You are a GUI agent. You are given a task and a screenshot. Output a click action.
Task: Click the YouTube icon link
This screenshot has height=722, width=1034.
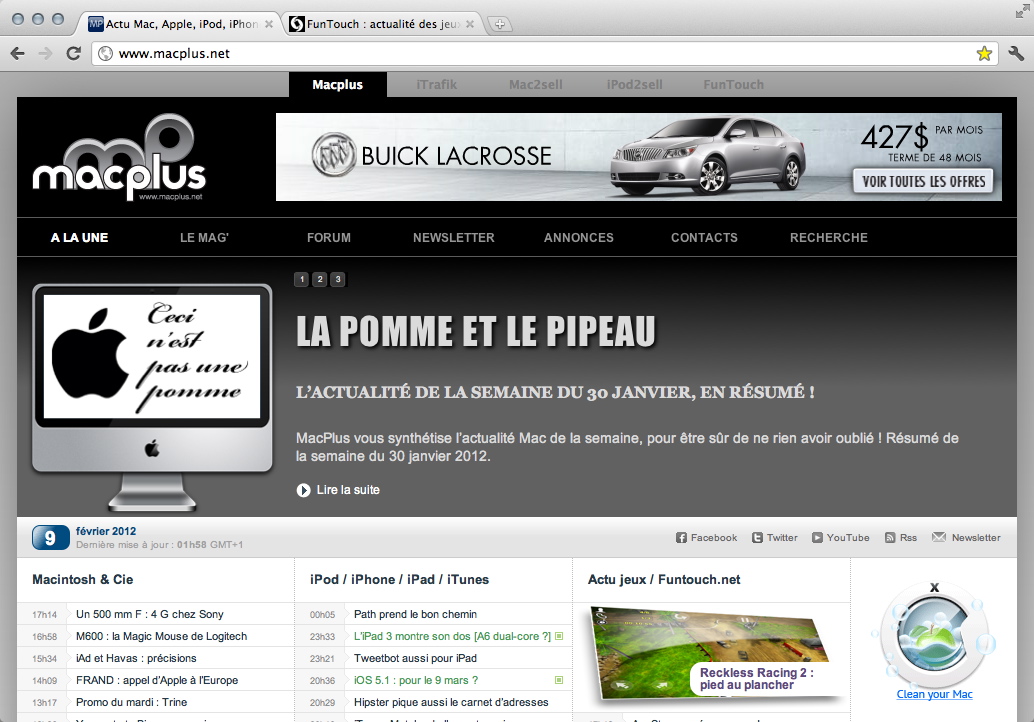click(x=817, y=538)
